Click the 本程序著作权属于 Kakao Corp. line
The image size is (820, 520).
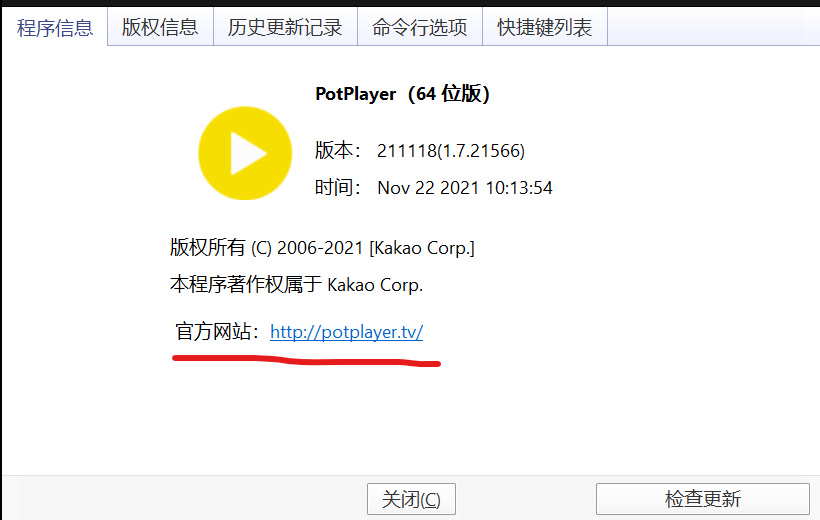pyautogui.click(x=296, y=285)
